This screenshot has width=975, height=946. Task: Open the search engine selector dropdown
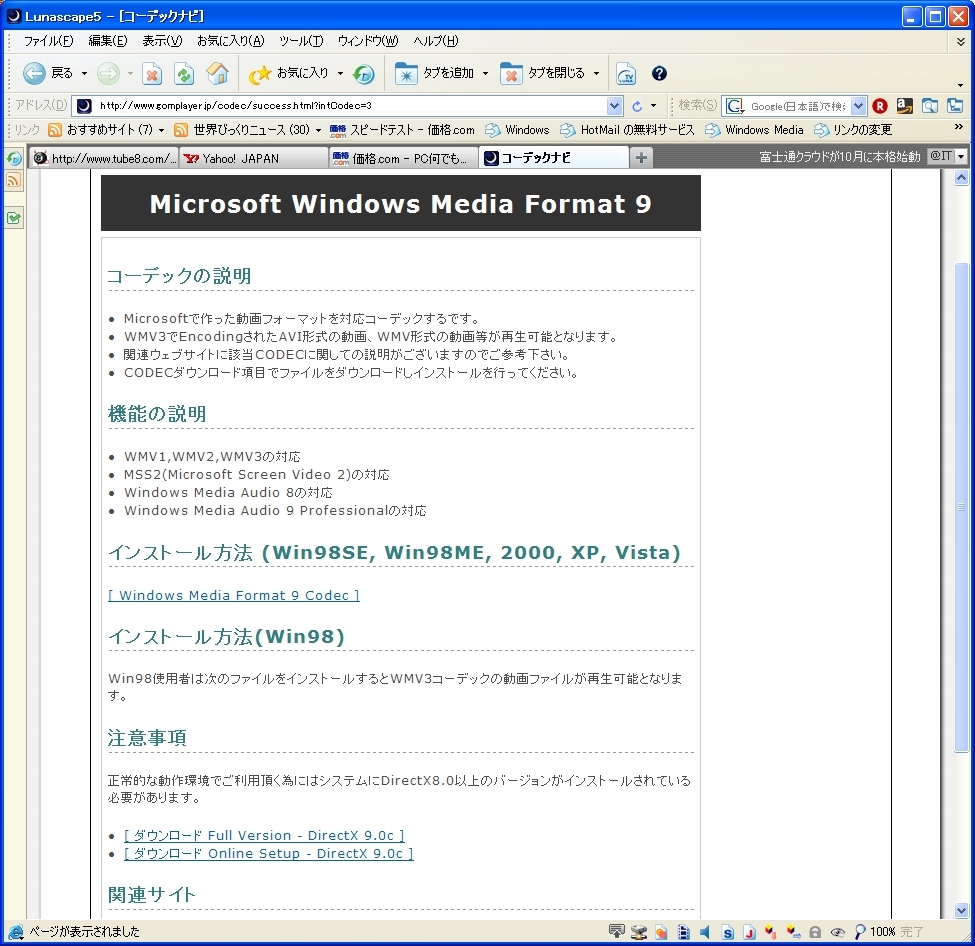point(858,106)
